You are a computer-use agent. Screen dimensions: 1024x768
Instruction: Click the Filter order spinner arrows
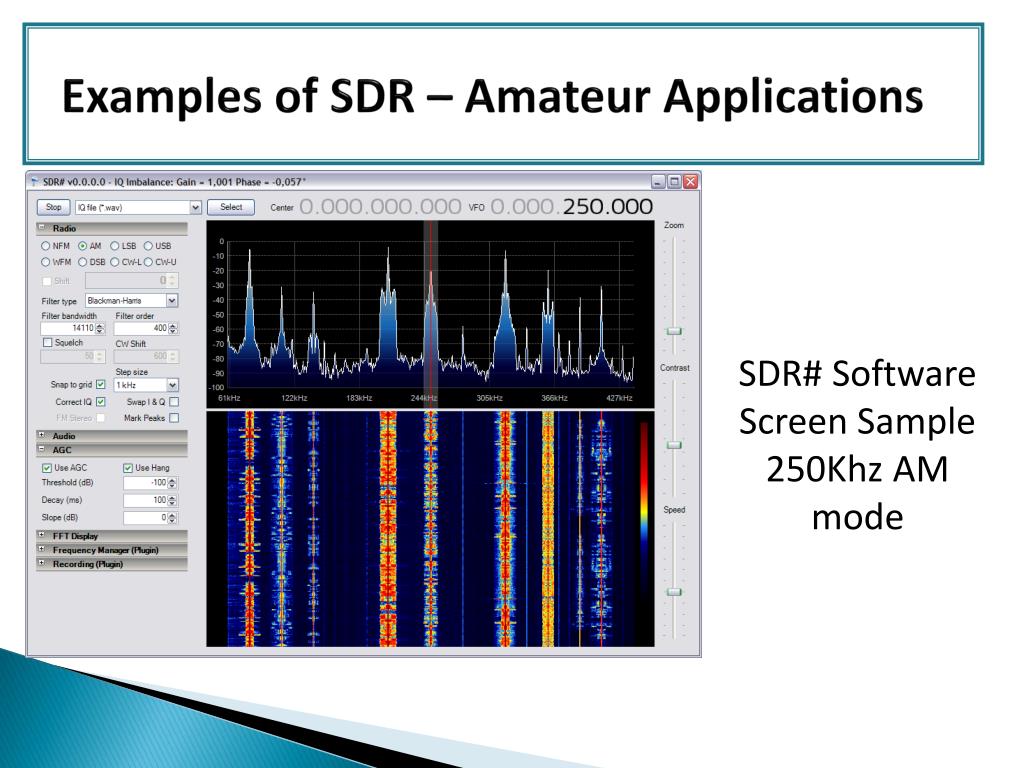(173, 328)
